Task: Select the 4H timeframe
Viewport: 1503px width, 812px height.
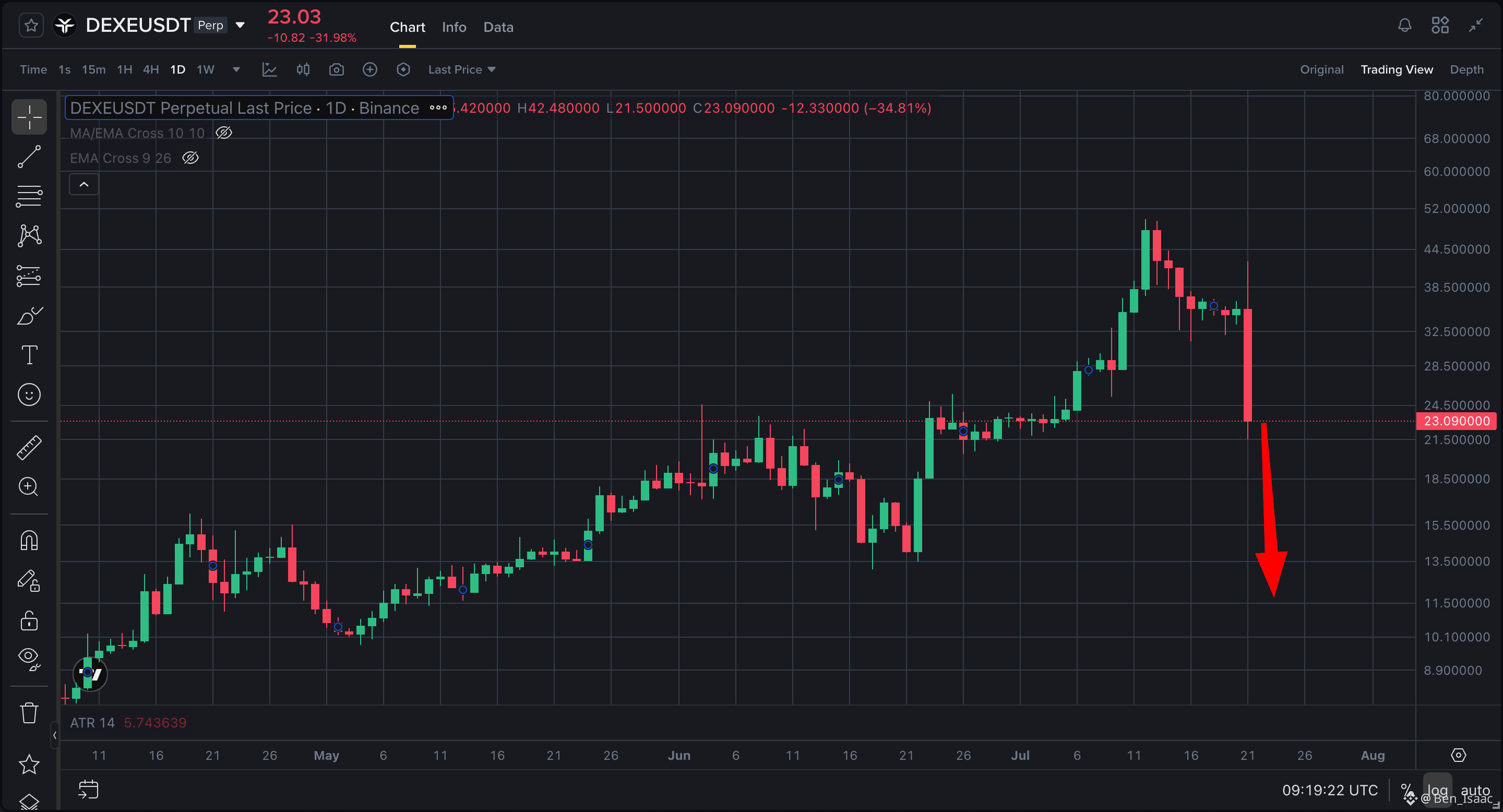Action: pos(151,69)
